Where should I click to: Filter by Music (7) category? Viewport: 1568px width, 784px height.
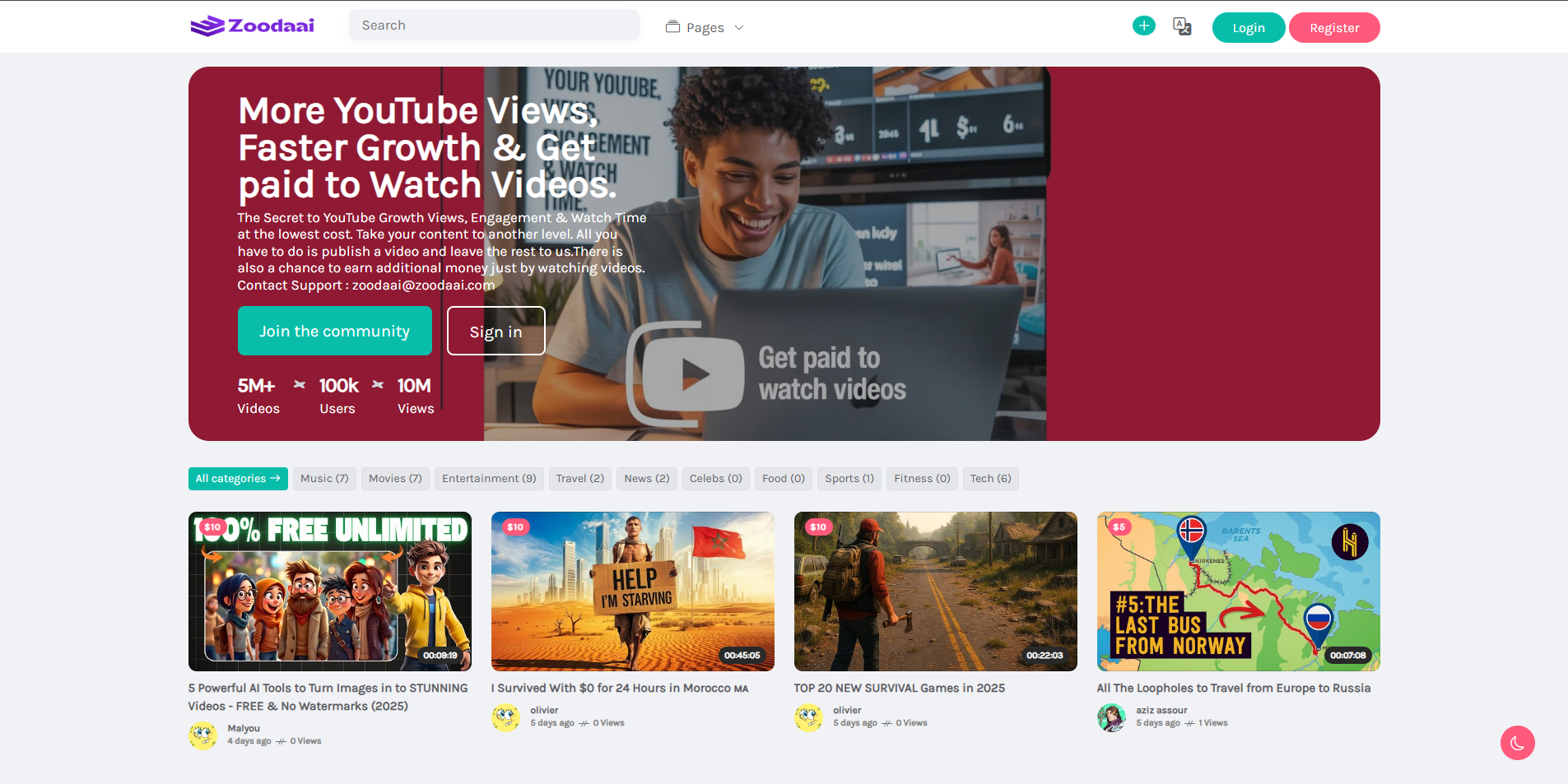[x=324, y=479]
